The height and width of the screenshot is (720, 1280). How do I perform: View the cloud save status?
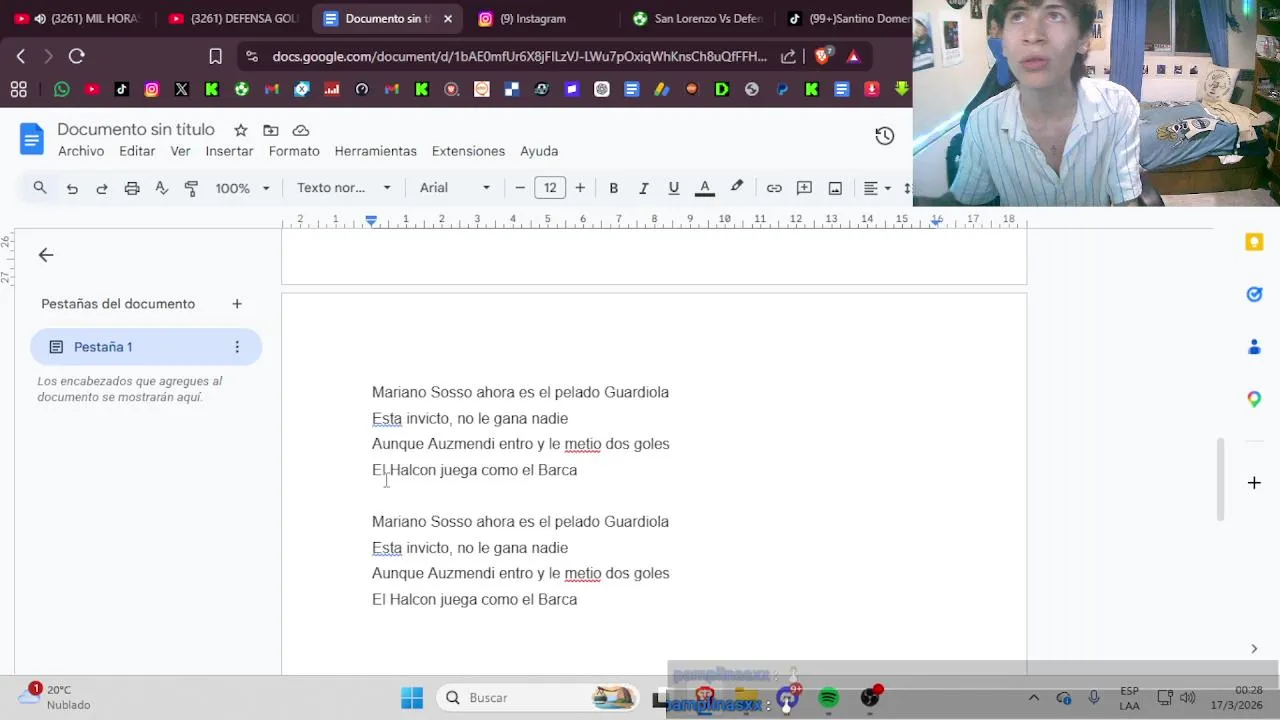pyautogui.click(x=301, y=130)
